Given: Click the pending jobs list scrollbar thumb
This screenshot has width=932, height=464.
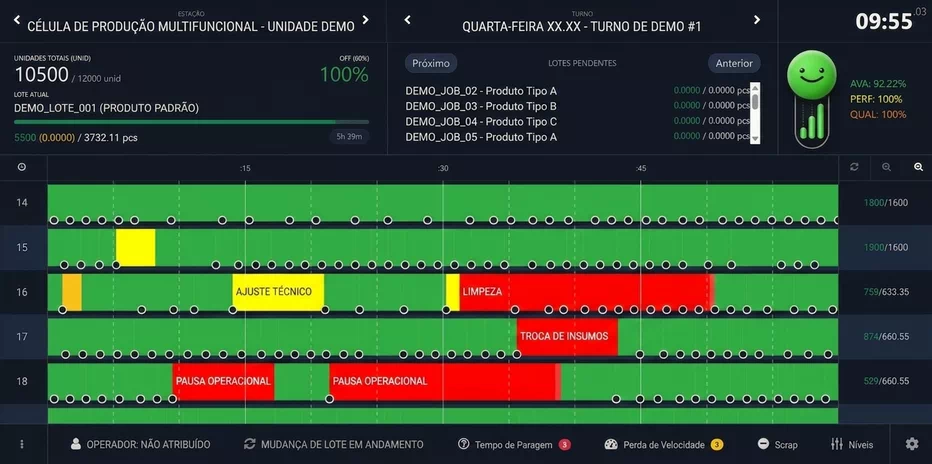Looking at the screenshot, I should point(755,102).
